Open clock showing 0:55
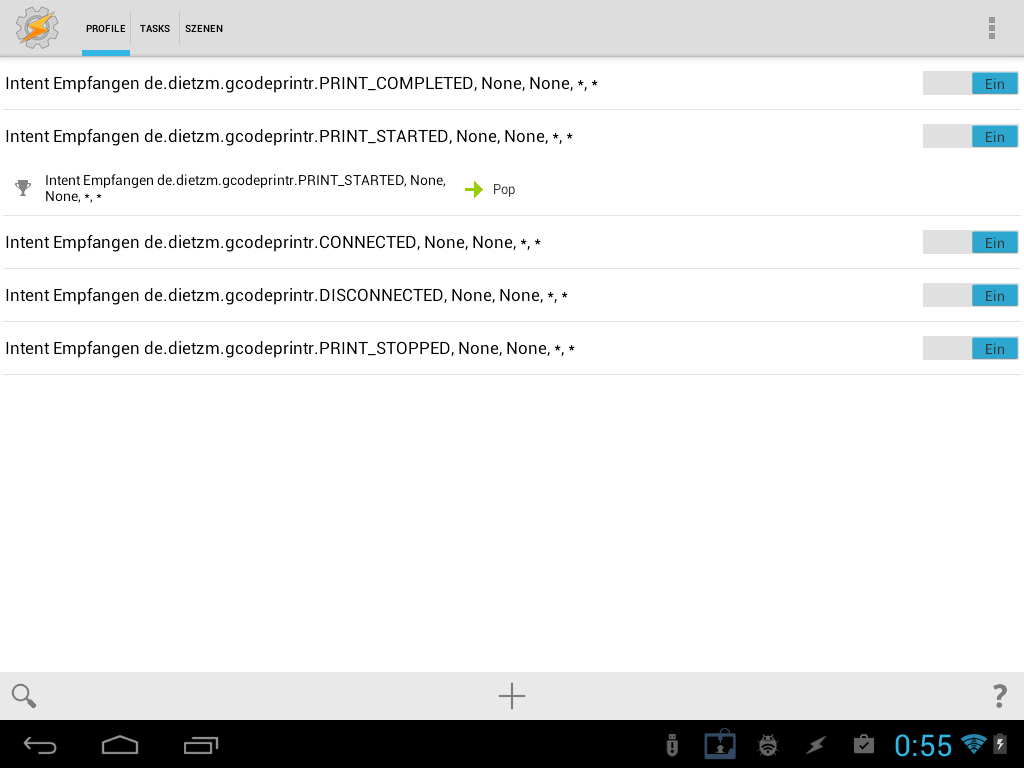 [923, 745]
